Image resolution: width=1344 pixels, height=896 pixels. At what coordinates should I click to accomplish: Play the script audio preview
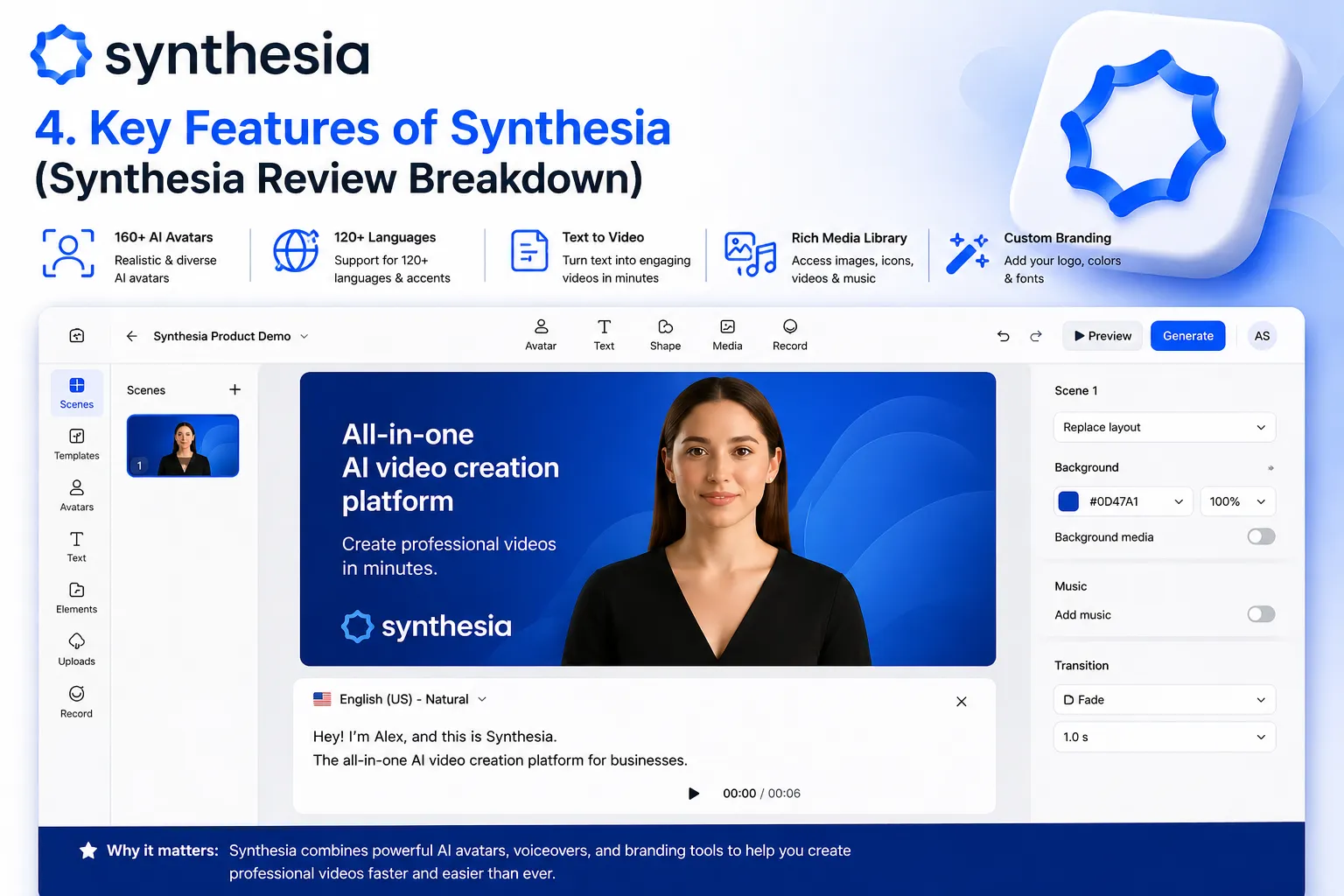[x=694, y=794]
